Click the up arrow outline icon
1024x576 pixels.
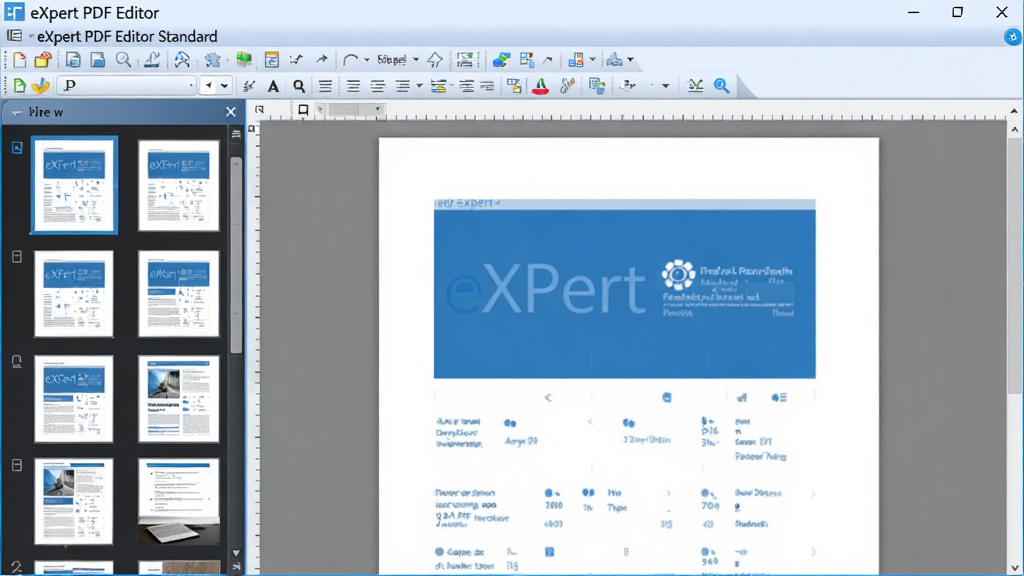435,60
